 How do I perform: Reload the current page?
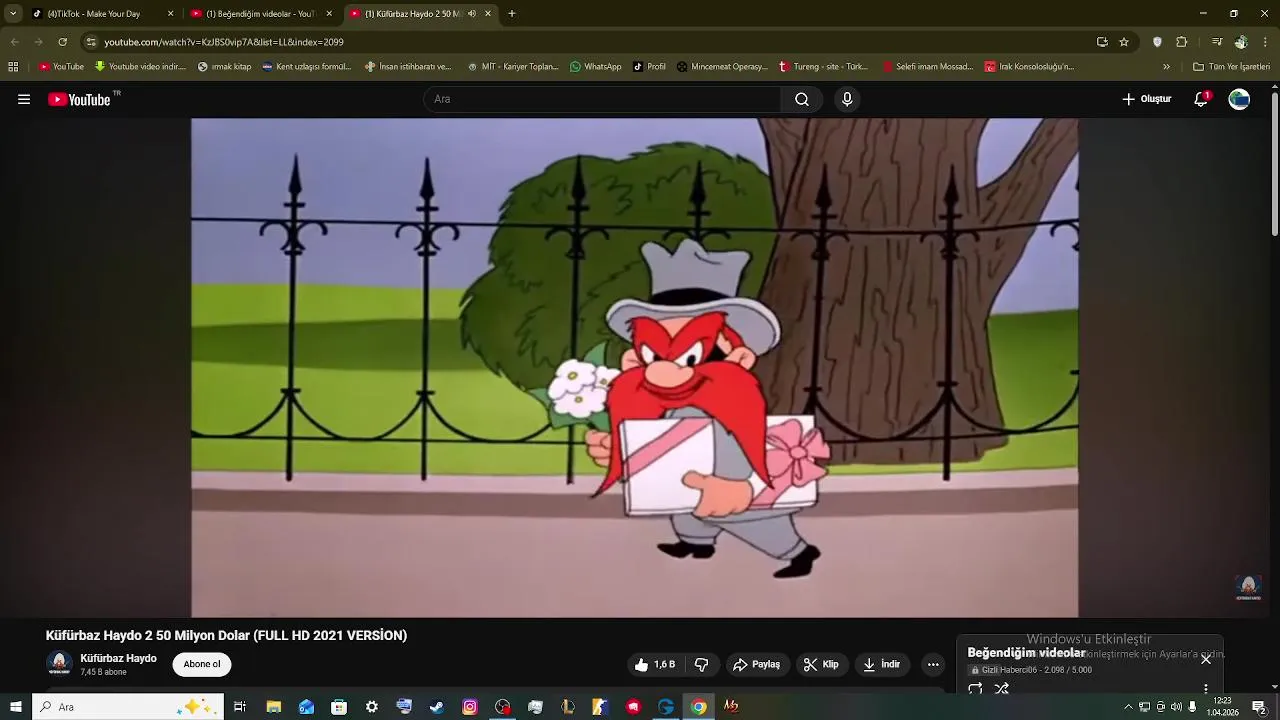(62, 42)
